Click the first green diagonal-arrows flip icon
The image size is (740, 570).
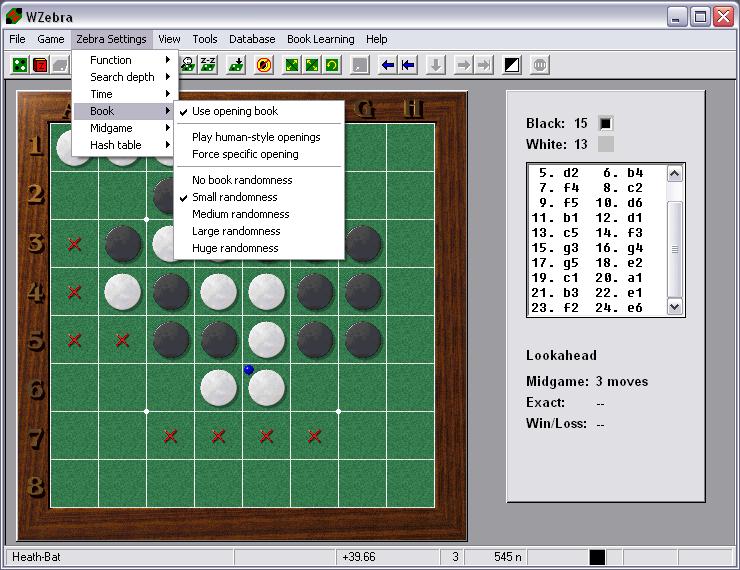click(292, 65)
